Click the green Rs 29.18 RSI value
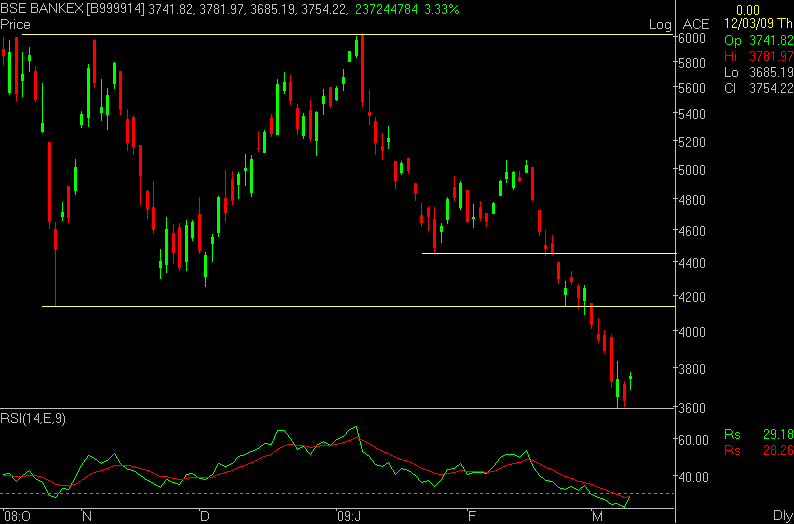 (759, 434)
